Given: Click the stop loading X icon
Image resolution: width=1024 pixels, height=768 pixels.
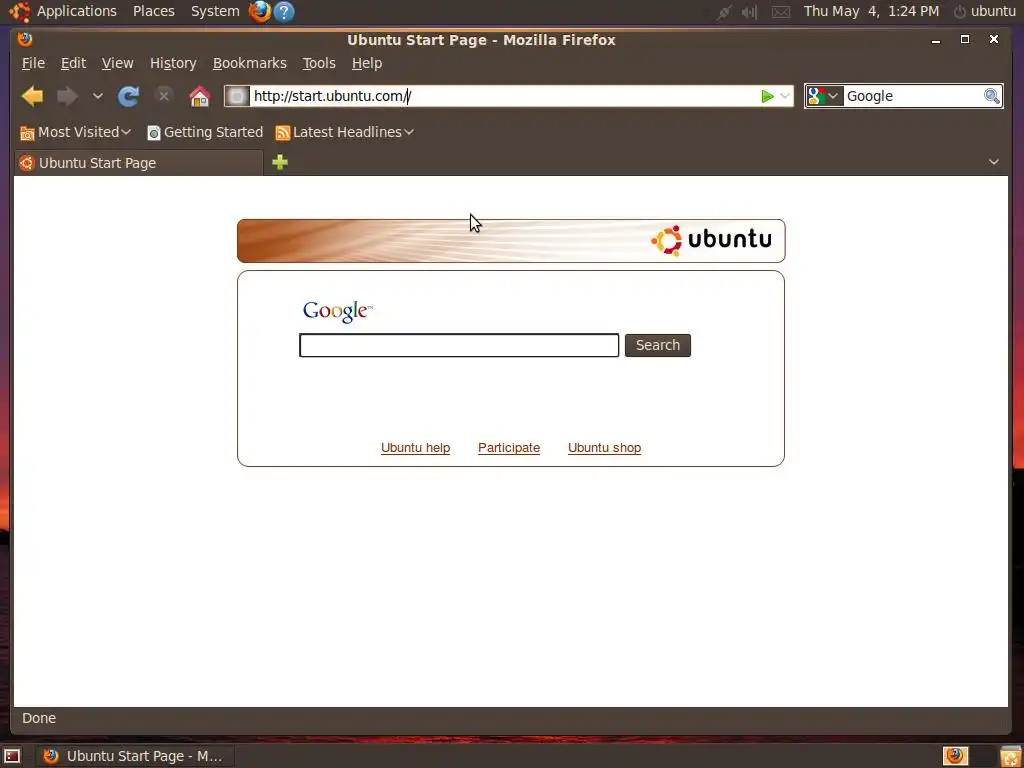Looking at the screenshot, I should click(x=163, y=97).
